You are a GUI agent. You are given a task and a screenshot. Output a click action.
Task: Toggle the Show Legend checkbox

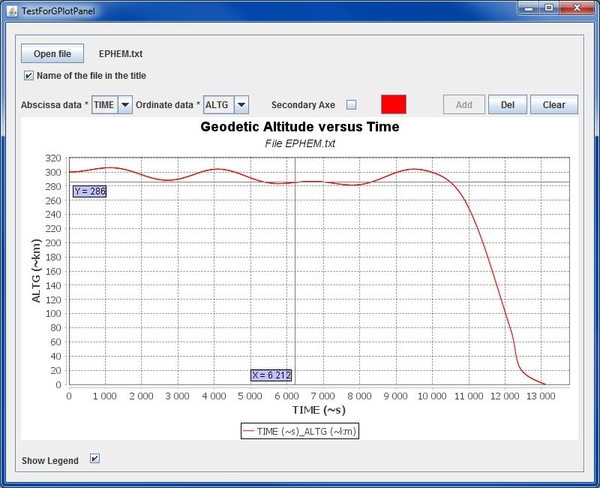pyautogui.click(x=95, y=458)
